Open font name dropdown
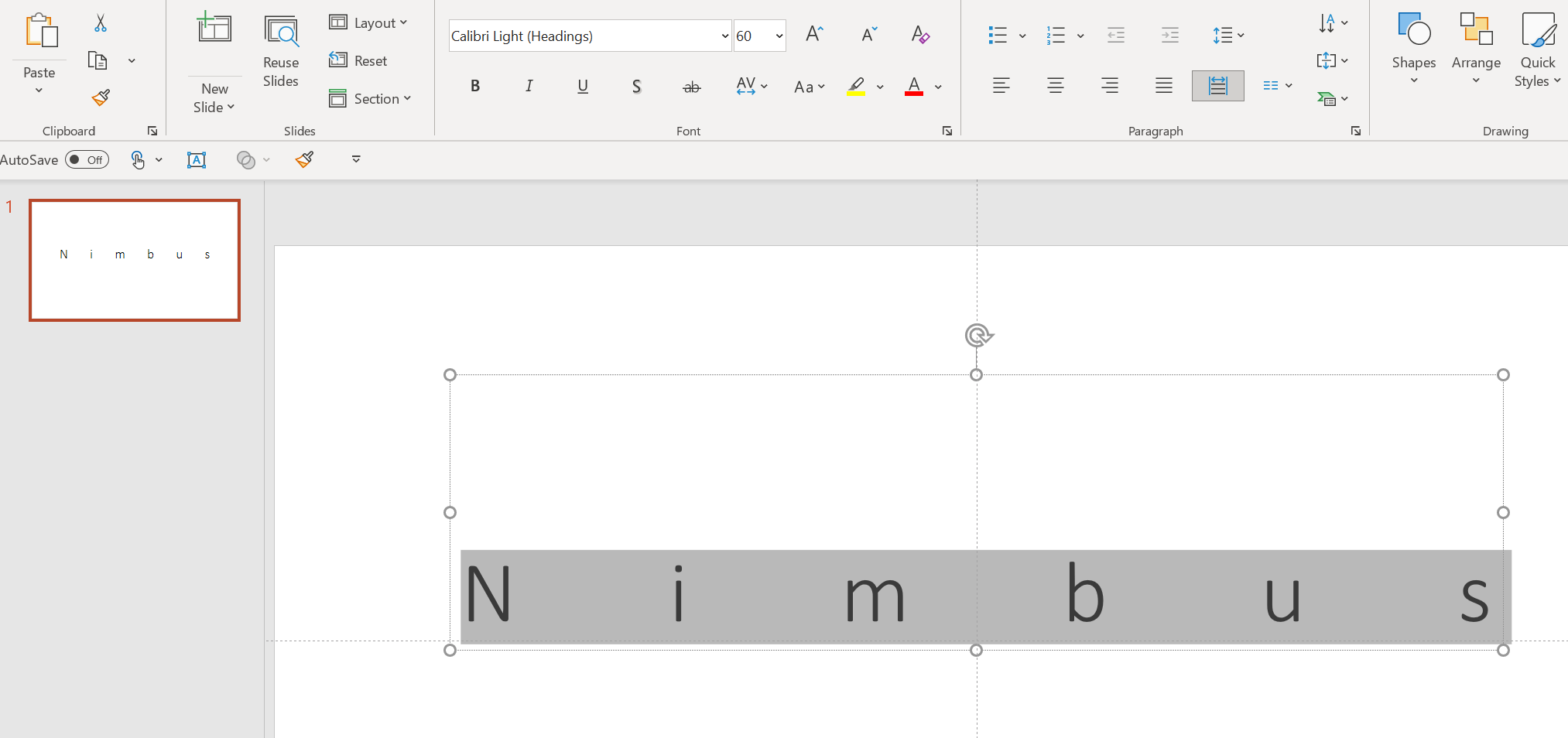 (x=725, y=36)
